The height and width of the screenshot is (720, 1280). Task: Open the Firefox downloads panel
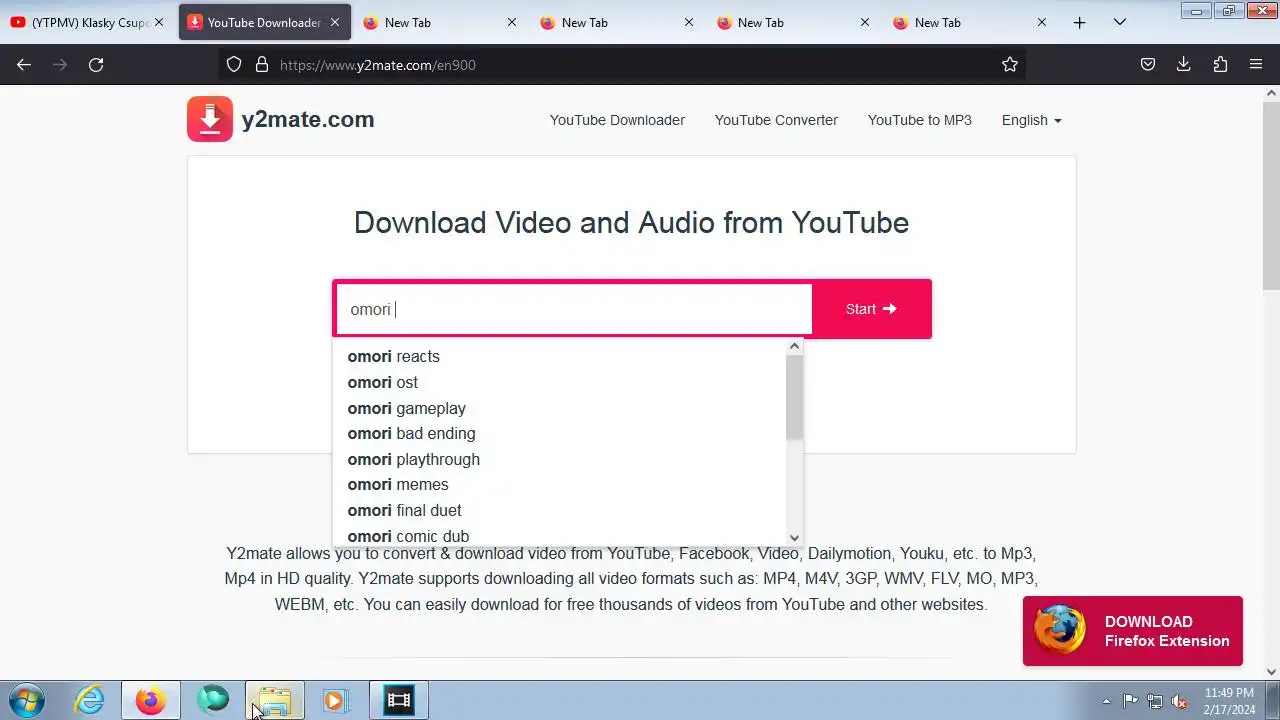point(1184,64)
